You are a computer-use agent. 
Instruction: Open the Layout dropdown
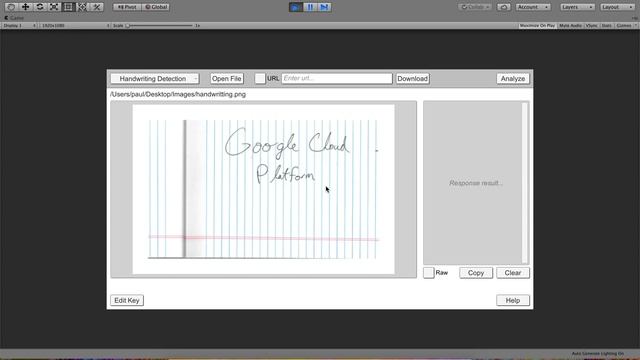(x=617, y=7)
